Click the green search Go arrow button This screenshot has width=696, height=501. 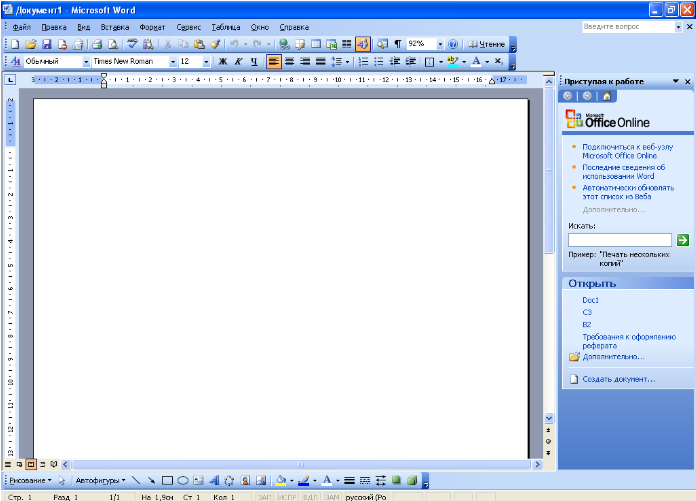tap(683, 240)
